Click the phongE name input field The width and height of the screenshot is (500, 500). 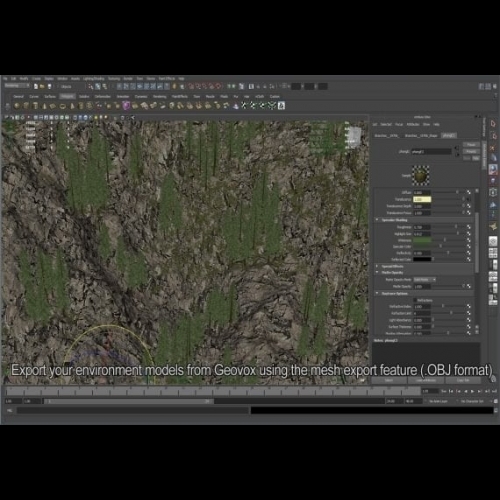[x=431, y=152]
